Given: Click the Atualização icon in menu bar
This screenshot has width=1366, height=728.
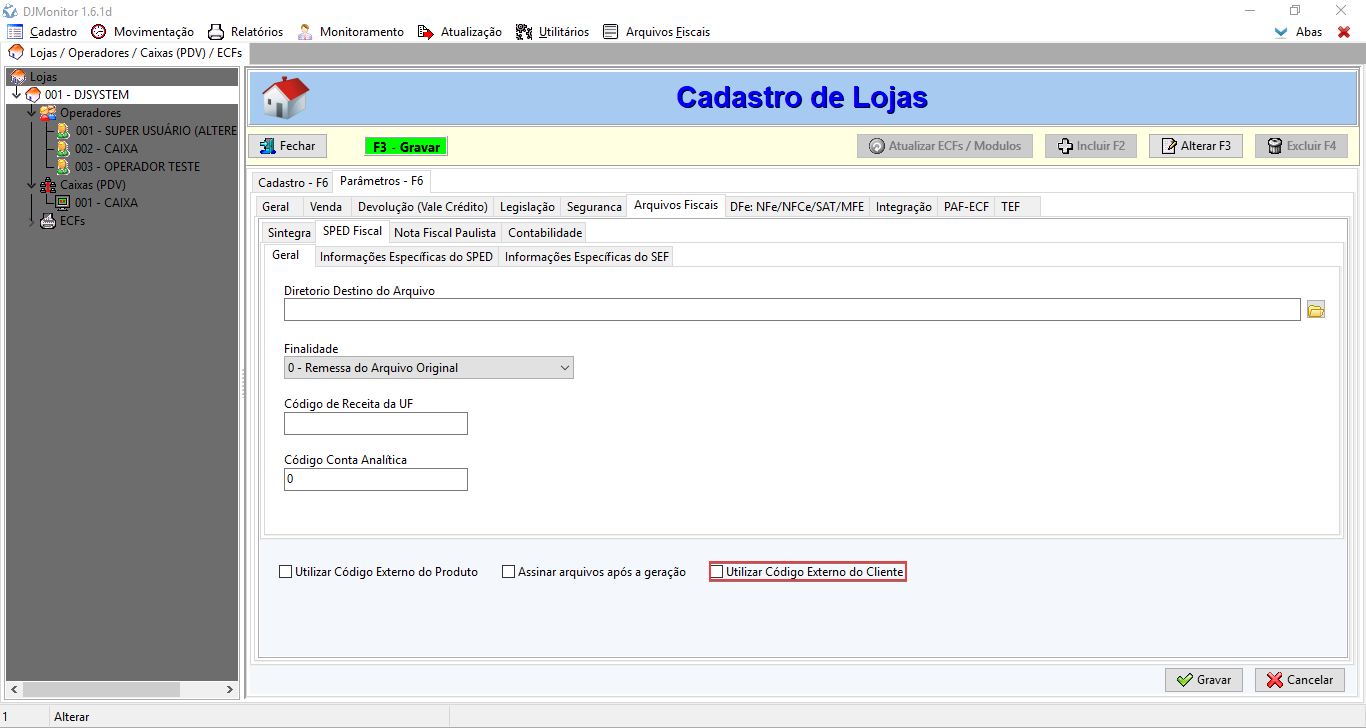Looking at the screenshot, I should click(426, 32).
